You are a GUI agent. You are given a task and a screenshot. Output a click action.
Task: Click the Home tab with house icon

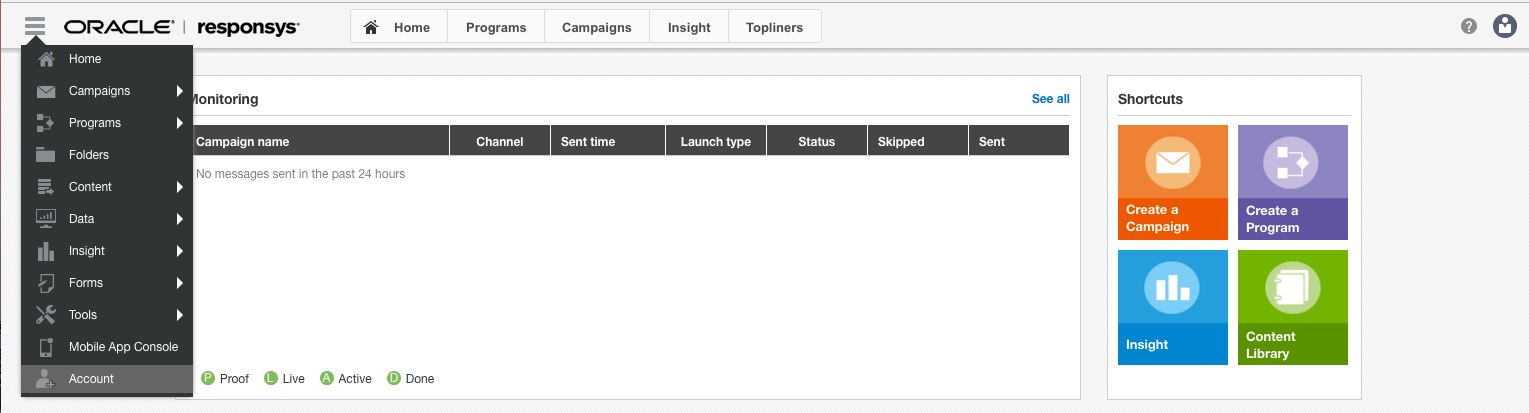point(399,27)
